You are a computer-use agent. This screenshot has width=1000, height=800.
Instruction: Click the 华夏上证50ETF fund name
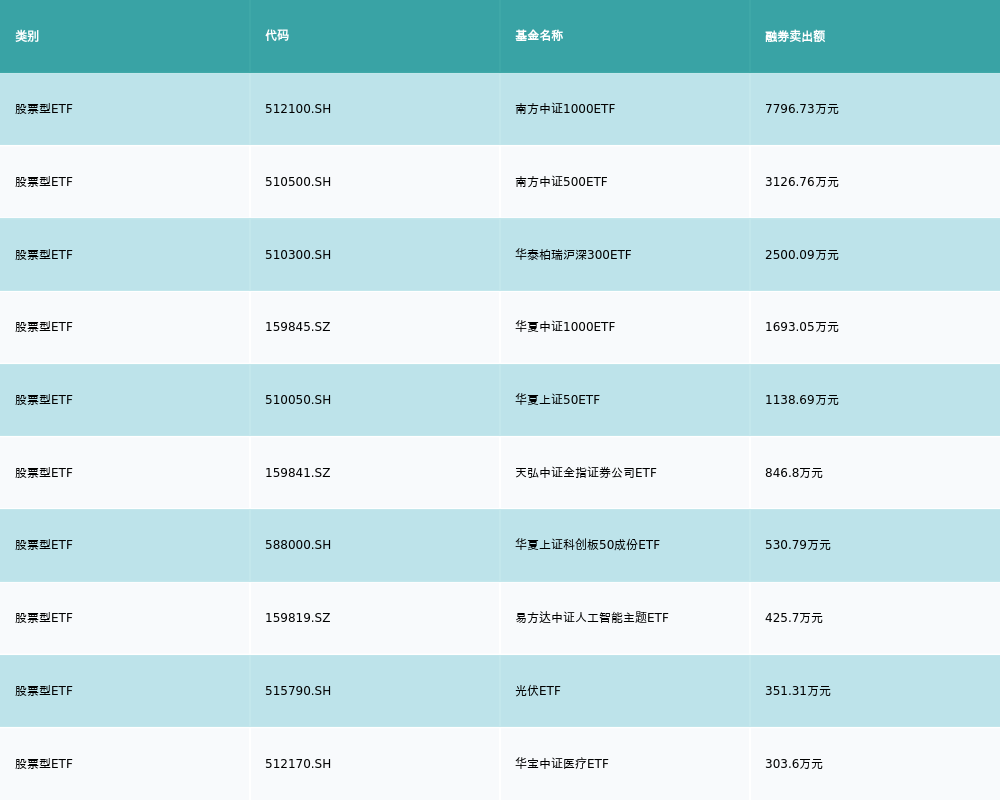[557, 400]
